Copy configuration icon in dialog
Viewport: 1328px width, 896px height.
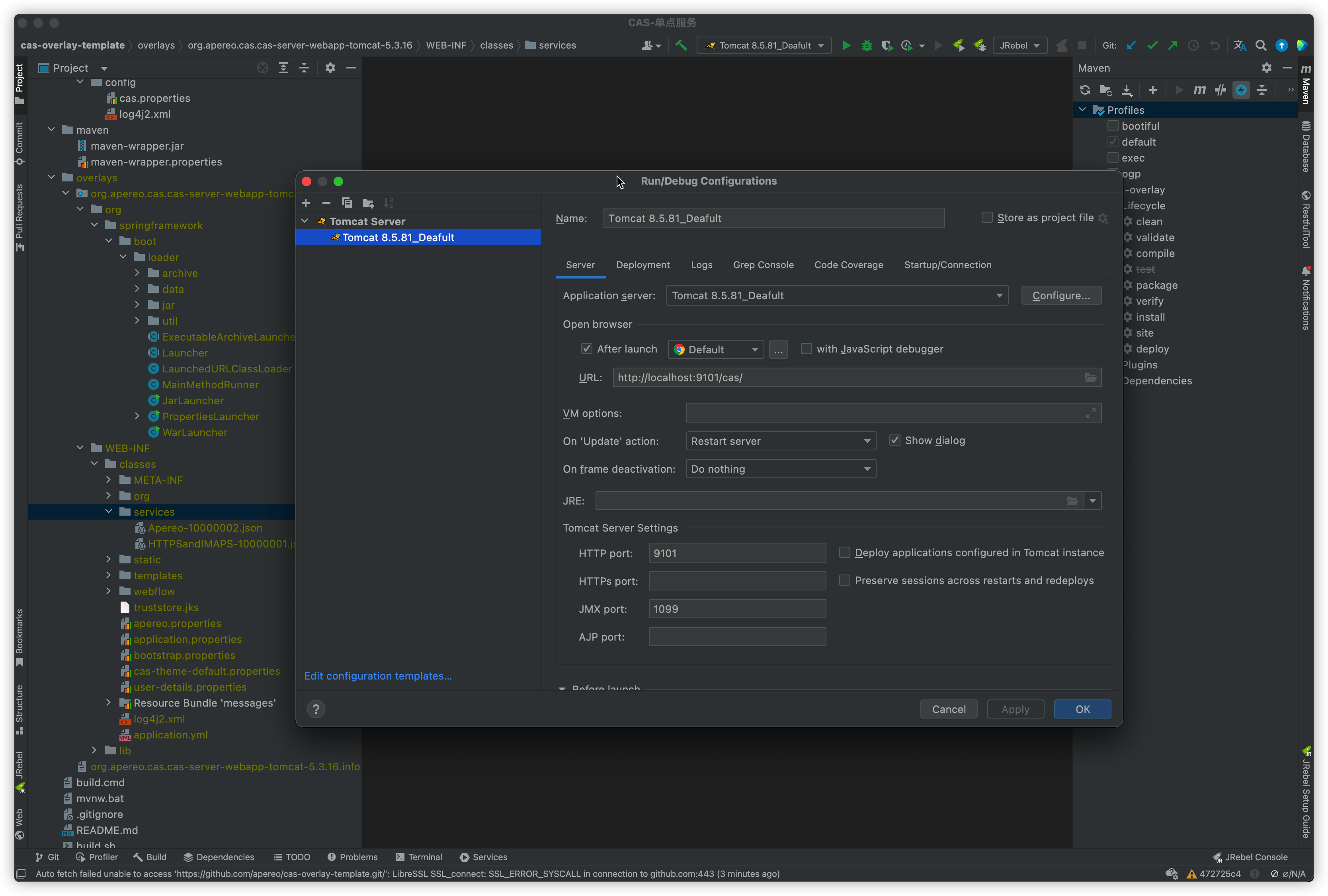point(347,203)
